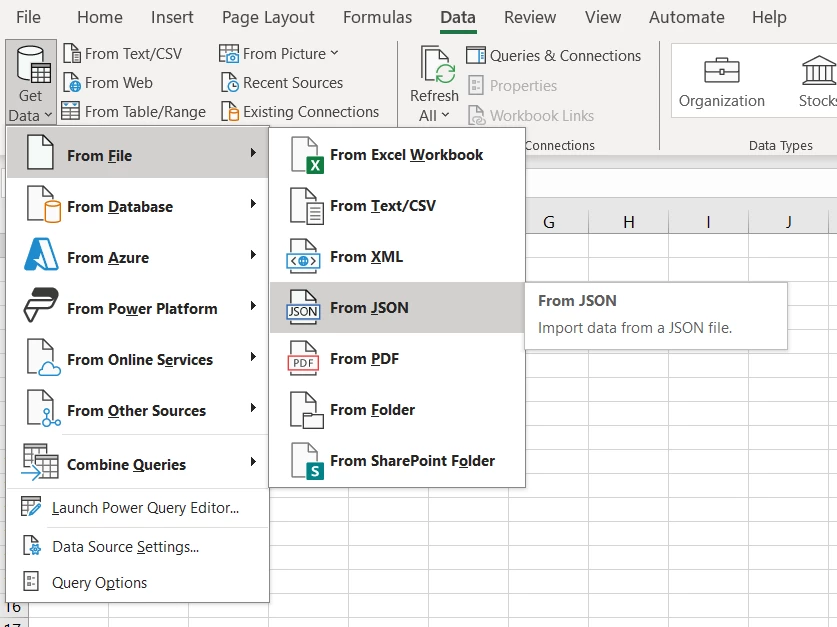Open the Page Layout tab
837x627 pixels.
click(268, 17)
